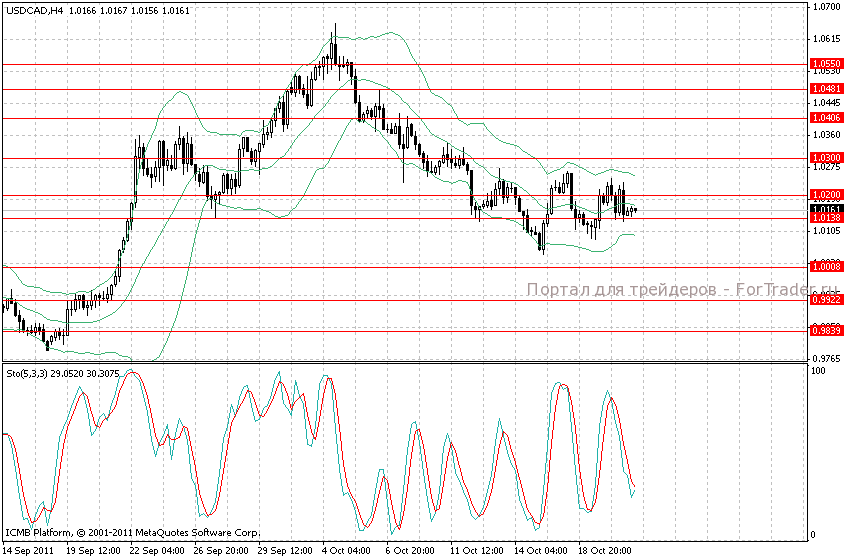Click the 0.9839 red price level label

tap(826, 330)
